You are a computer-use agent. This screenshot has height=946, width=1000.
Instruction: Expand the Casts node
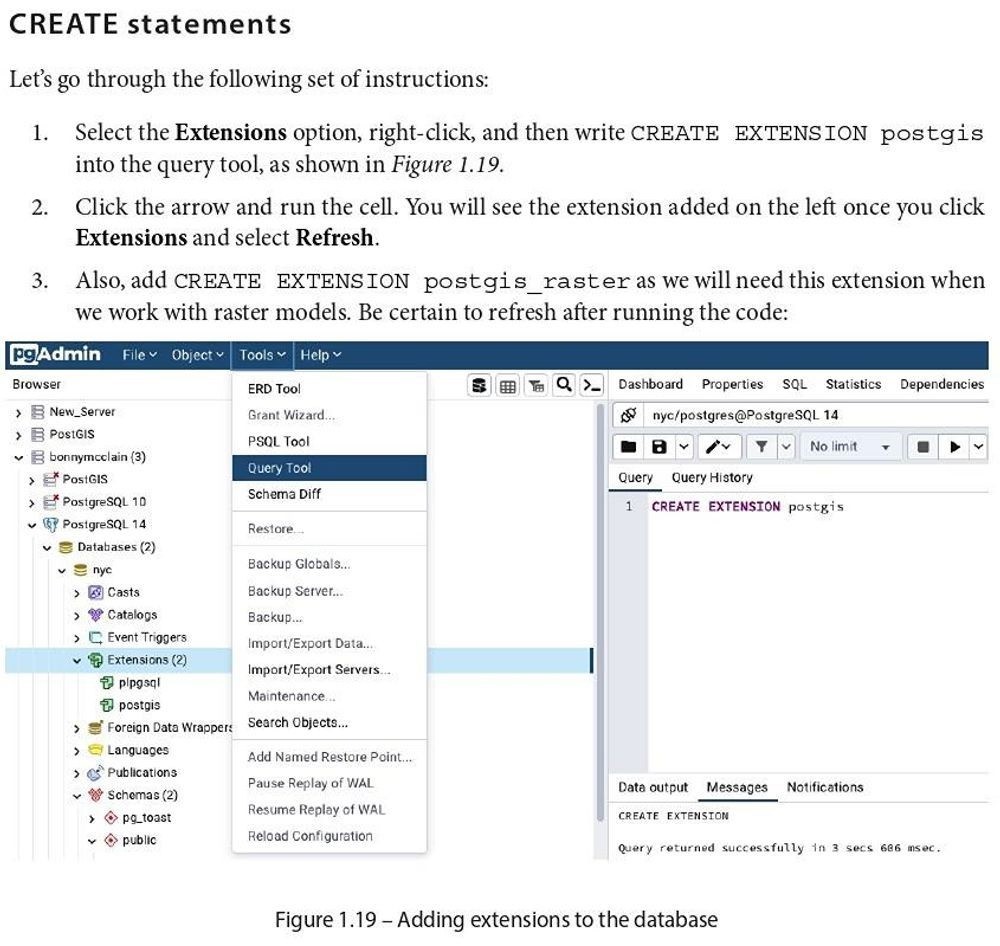pos(77,593)
